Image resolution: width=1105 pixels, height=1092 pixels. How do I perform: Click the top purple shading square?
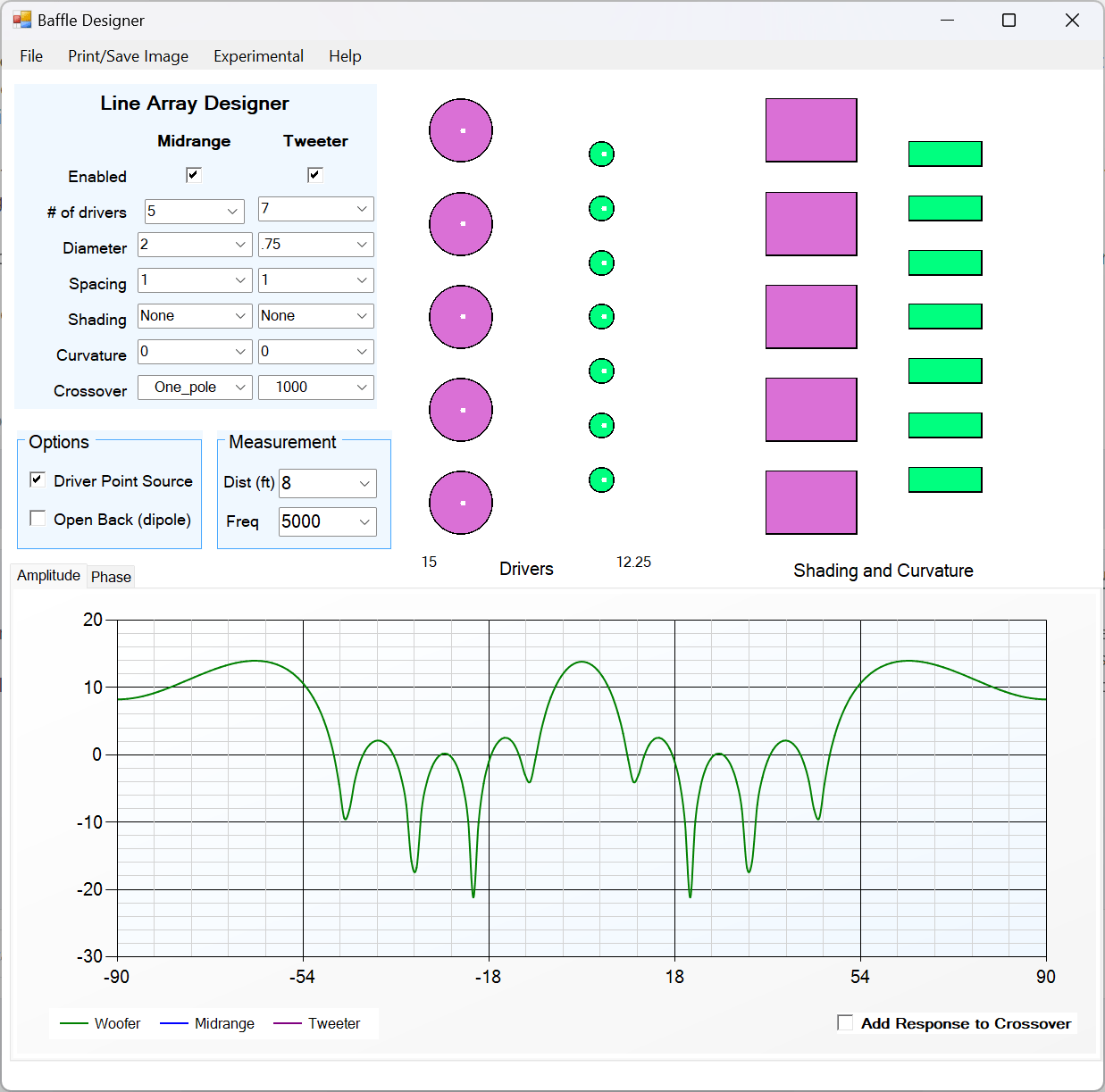point(811,130)
